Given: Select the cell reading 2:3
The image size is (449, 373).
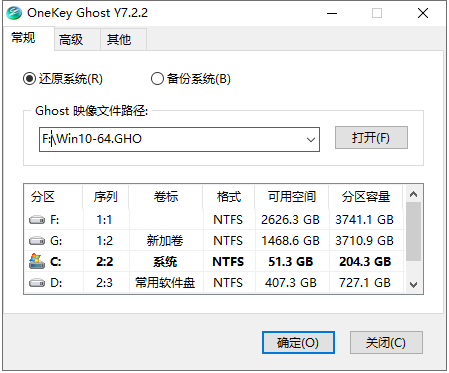Looking at the screenshot, I should (x=104, y=283).
